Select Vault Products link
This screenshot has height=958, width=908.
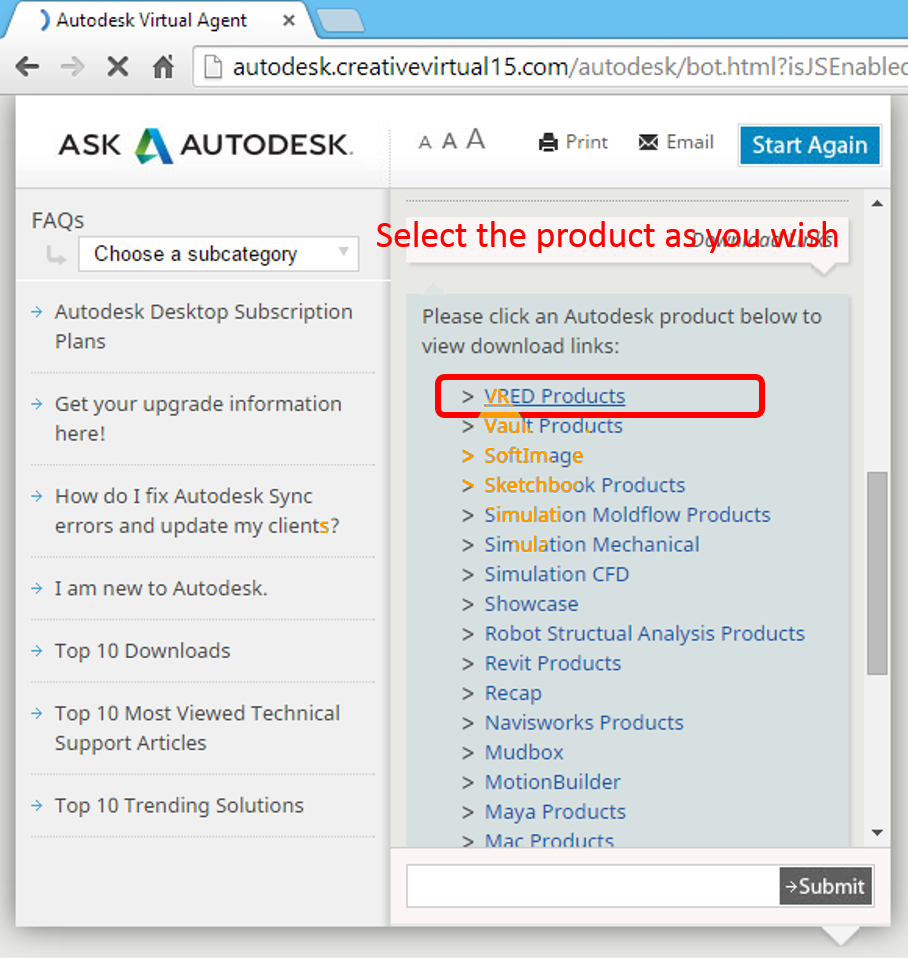553,426
